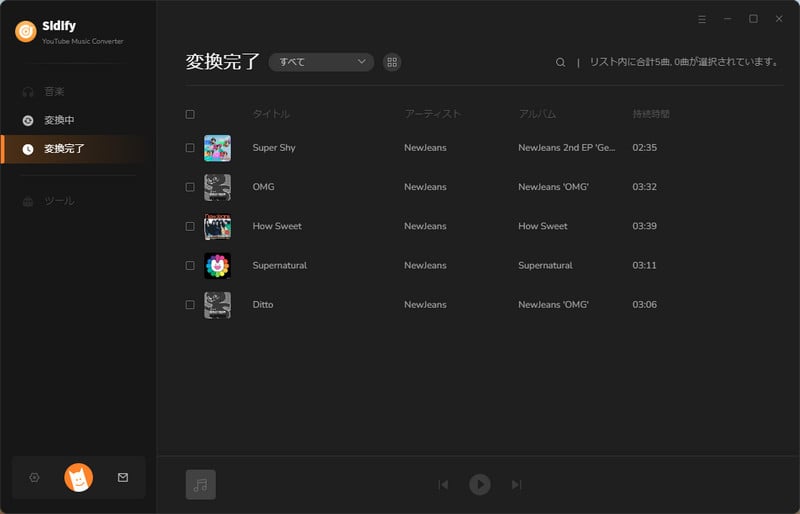Click NewJeans artist in Ditto row

(x=425, y=305)
